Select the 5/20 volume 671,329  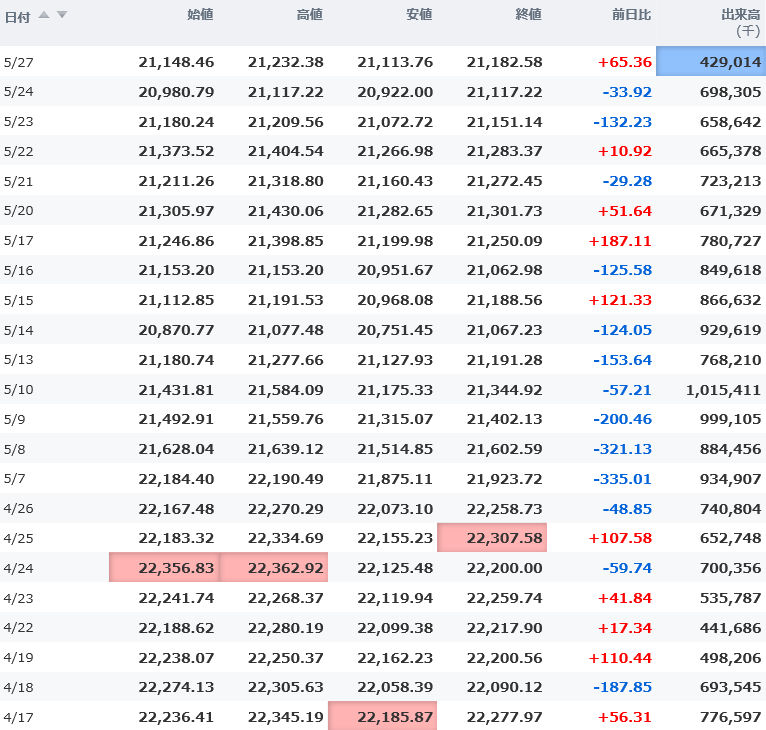point(731,211)
